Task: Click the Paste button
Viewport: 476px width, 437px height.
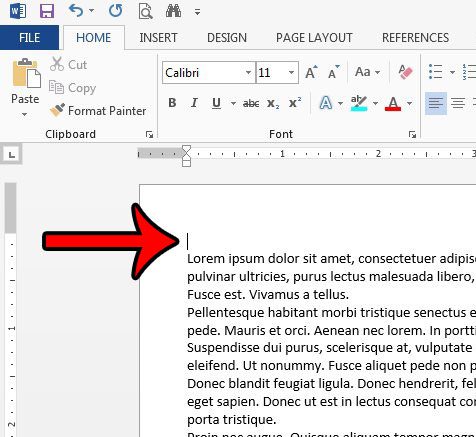Action: [25, 88]
